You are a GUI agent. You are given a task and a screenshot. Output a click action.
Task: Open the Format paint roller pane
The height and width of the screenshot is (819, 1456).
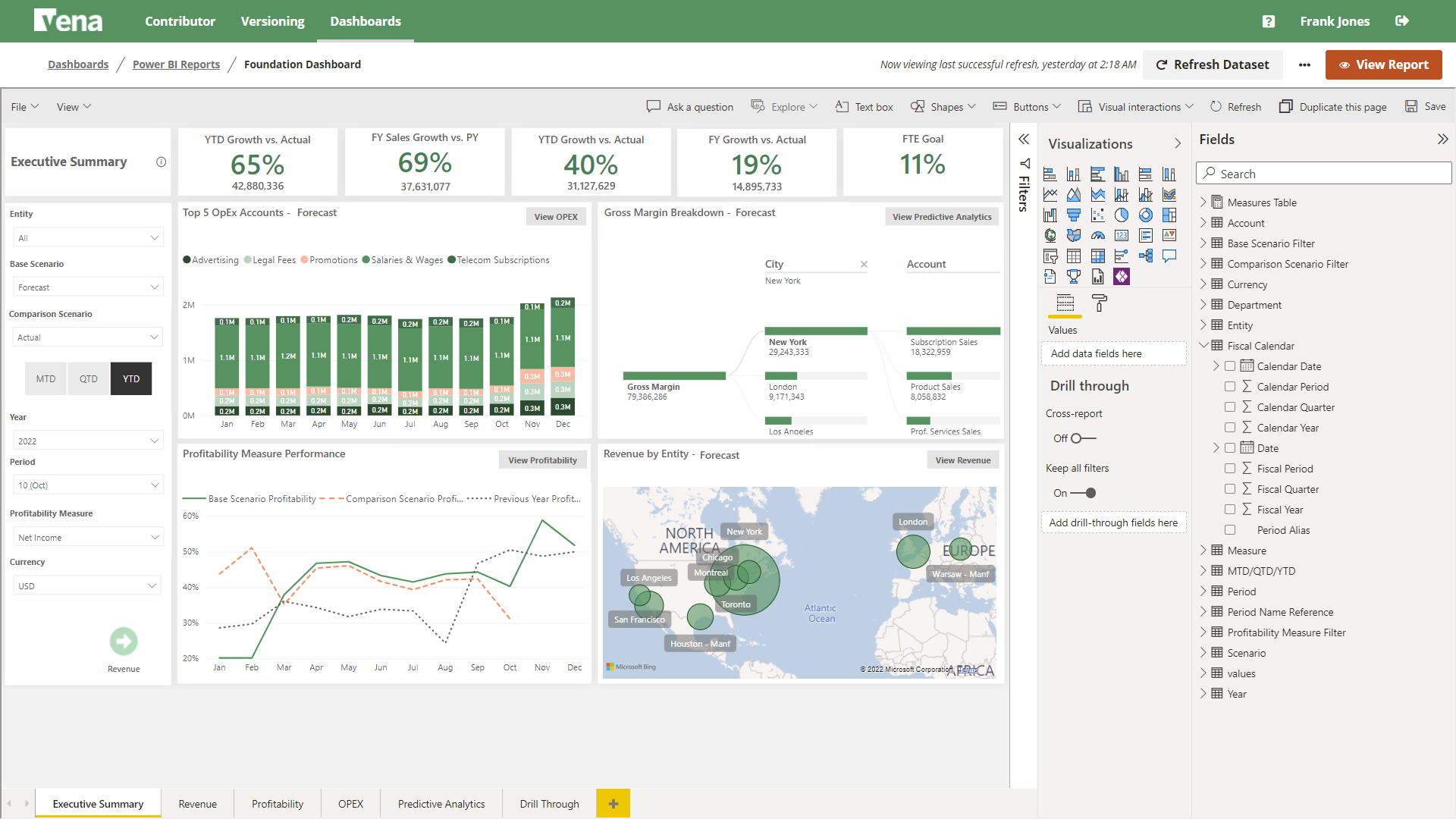pos(1099,303)
